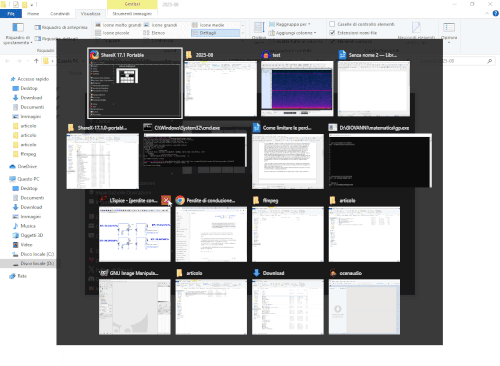Choose Icone piccole layout
This screenshot has height=366, width=500.
tap(112, 33)
